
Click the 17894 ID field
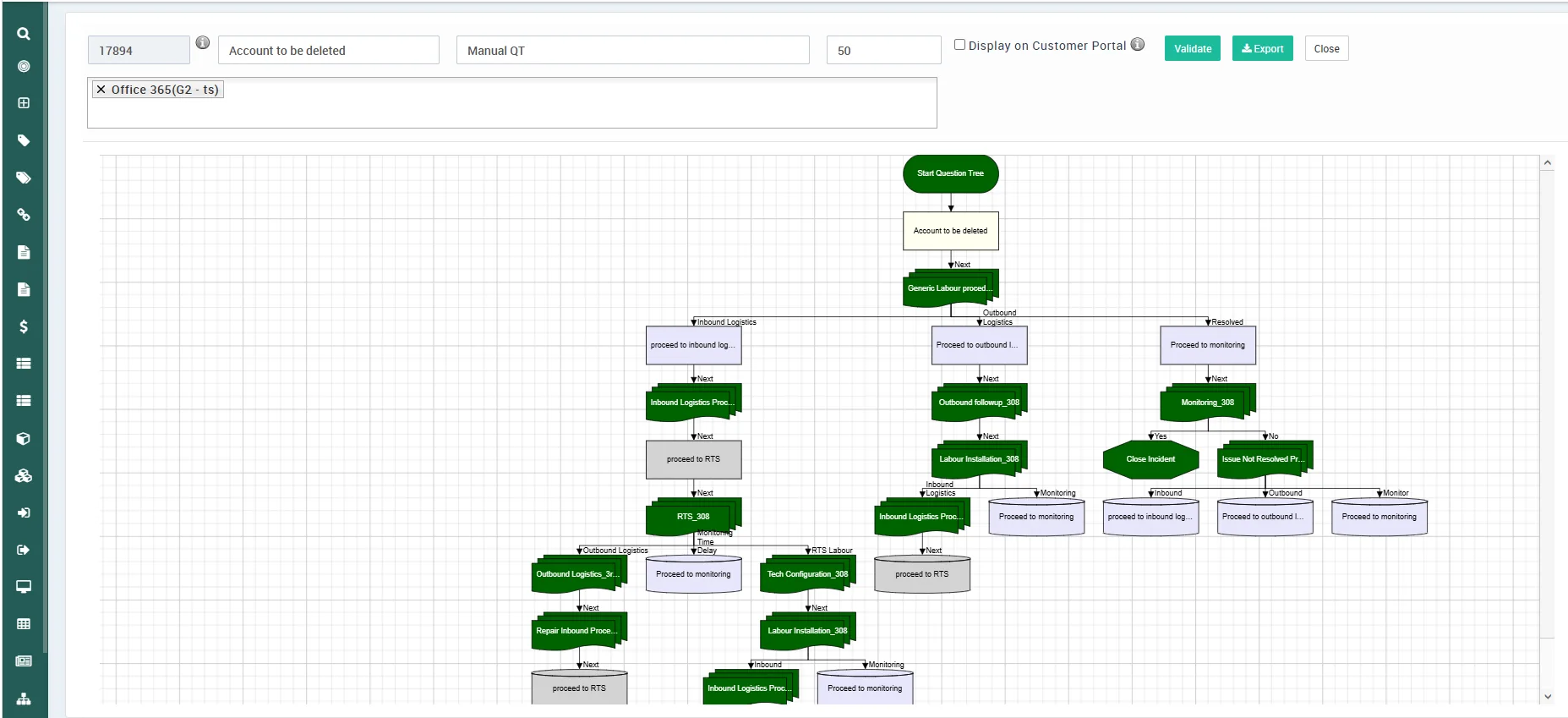[139, 50]
